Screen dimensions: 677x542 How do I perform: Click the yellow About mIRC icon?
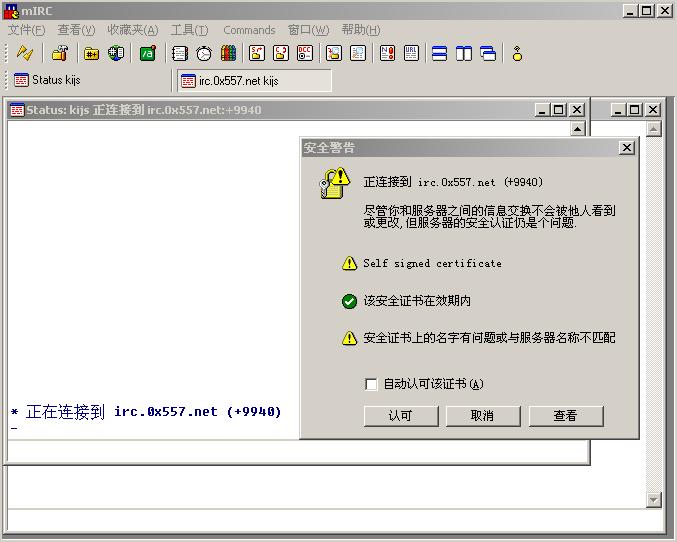517,54
